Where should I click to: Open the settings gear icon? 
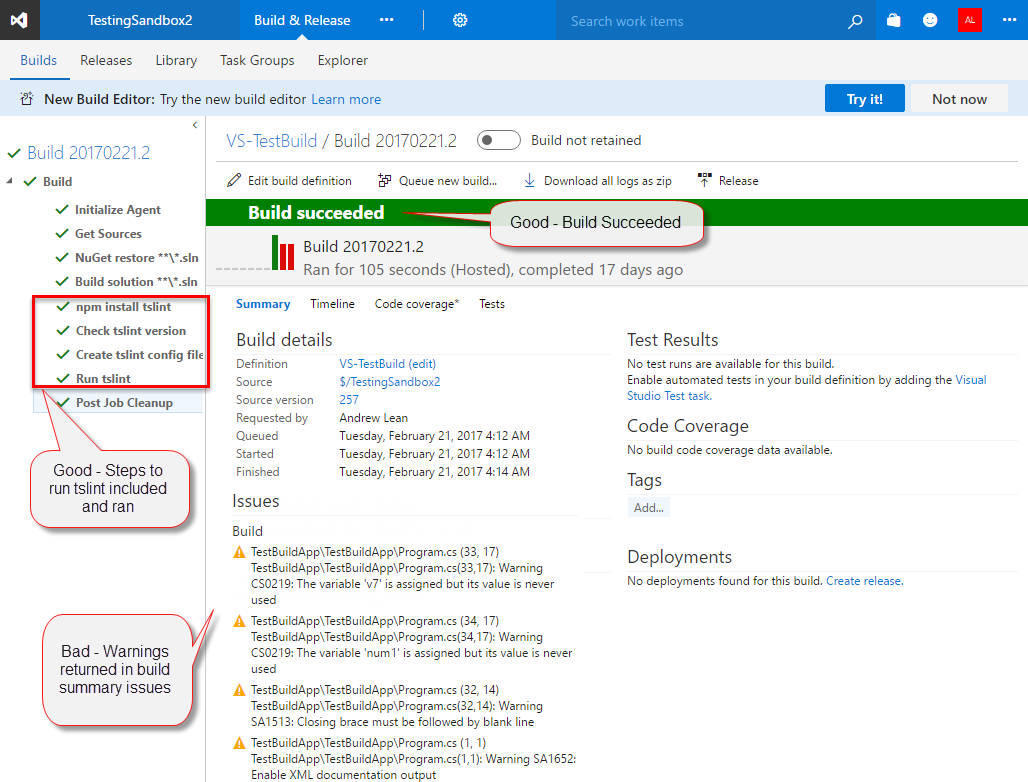pyautogui.click(x=460, y=20)
